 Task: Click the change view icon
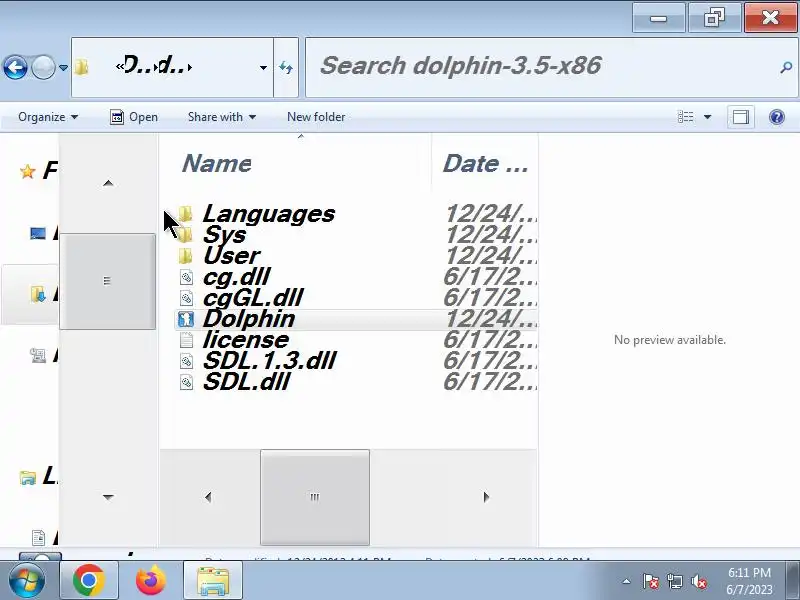pyautogui.click(x=685, y=117)
